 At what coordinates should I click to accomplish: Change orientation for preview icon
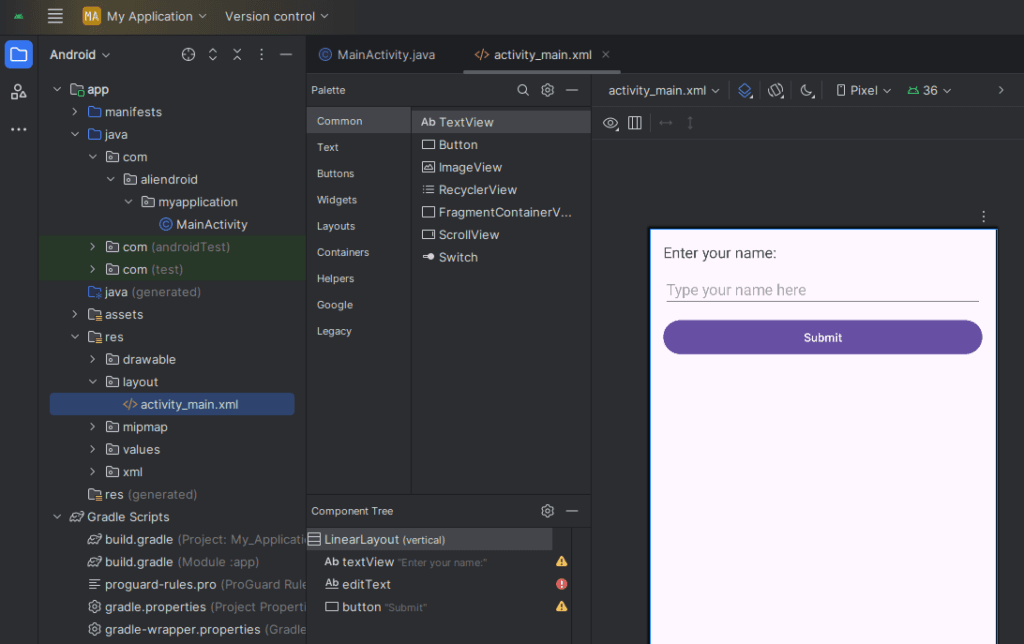776,91
